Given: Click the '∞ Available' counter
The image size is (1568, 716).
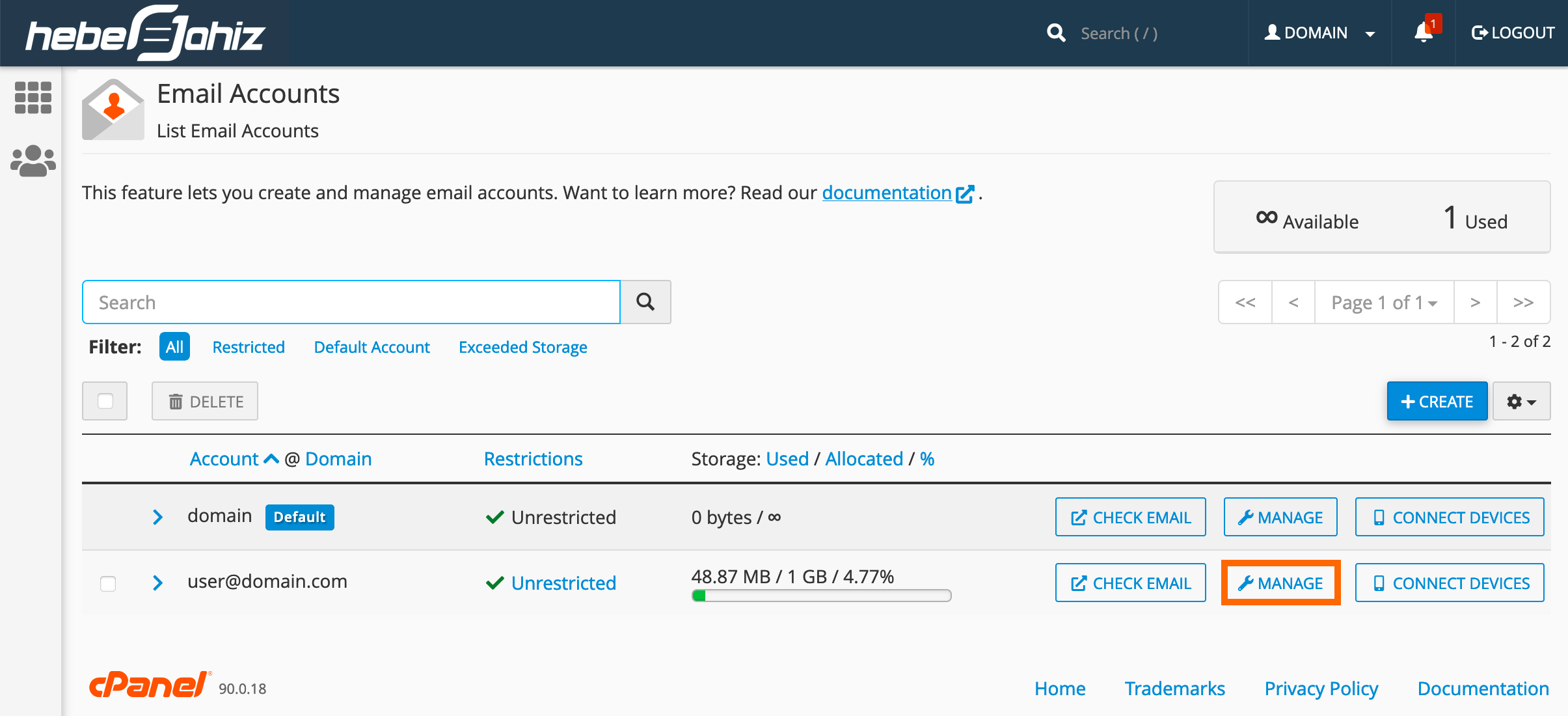Looking at the screenshot, I should 1307,219.
